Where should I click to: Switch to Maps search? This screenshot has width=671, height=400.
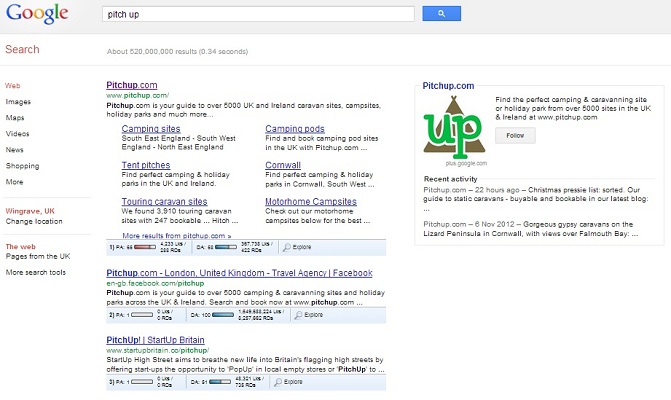pos(15,118)
